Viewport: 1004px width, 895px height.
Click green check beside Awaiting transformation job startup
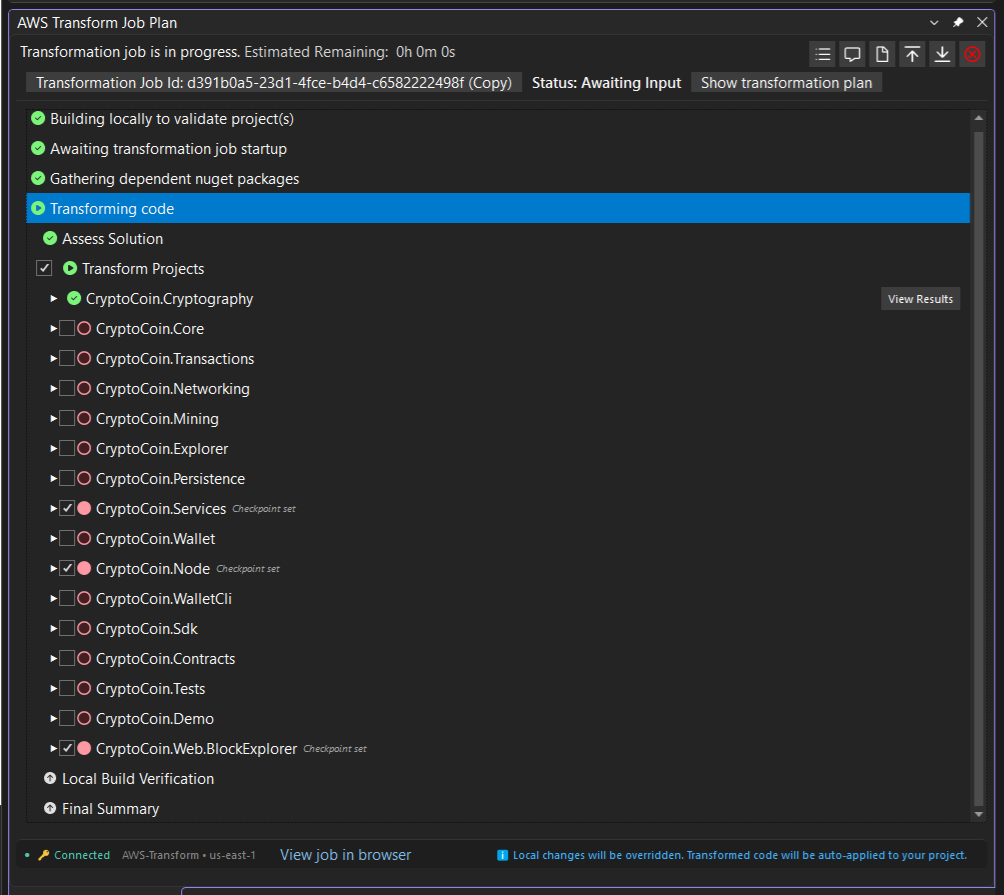point(38,149)
